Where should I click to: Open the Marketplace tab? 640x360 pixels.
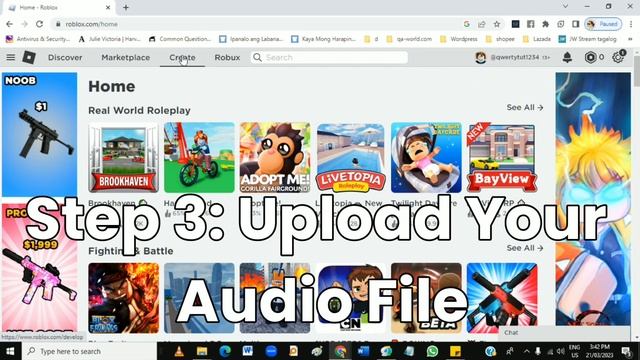(x=125, y=58)
